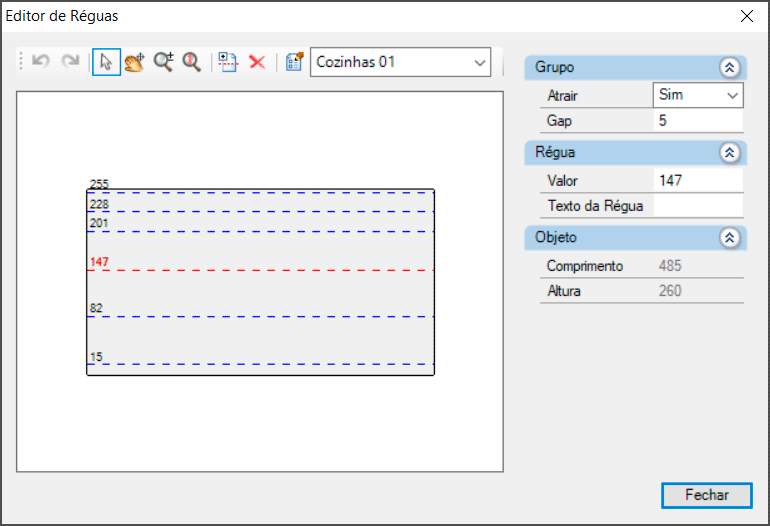
Task: Click the Fechar button
Action: tap(706, 495)
